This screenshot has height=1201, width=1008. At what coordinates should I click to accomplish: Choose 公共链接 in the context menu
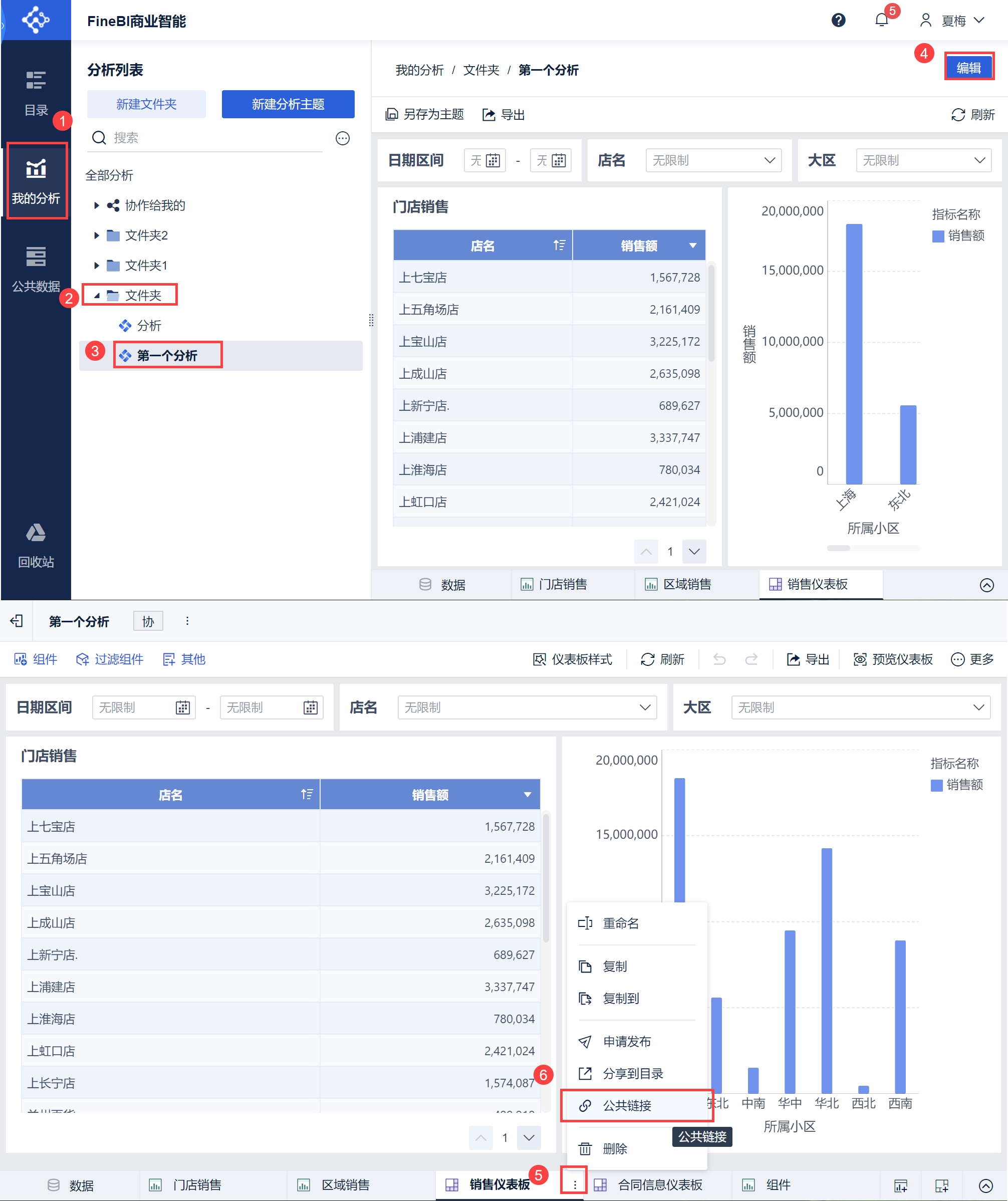coord(627,1105)
